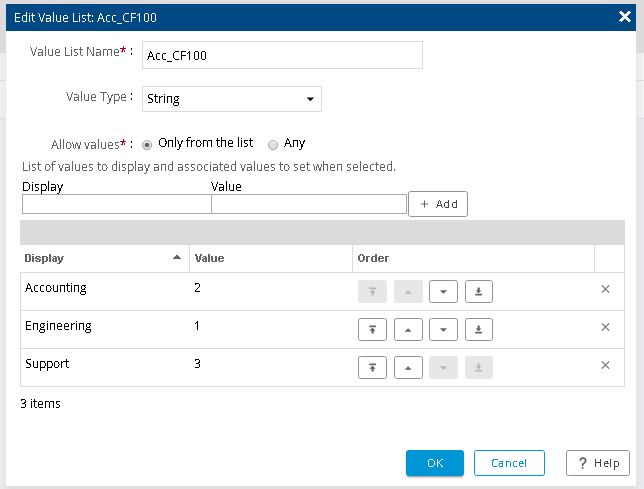Screen dimensions: 644x489
Task: Delete the Support value row
Action: point(605,365)
